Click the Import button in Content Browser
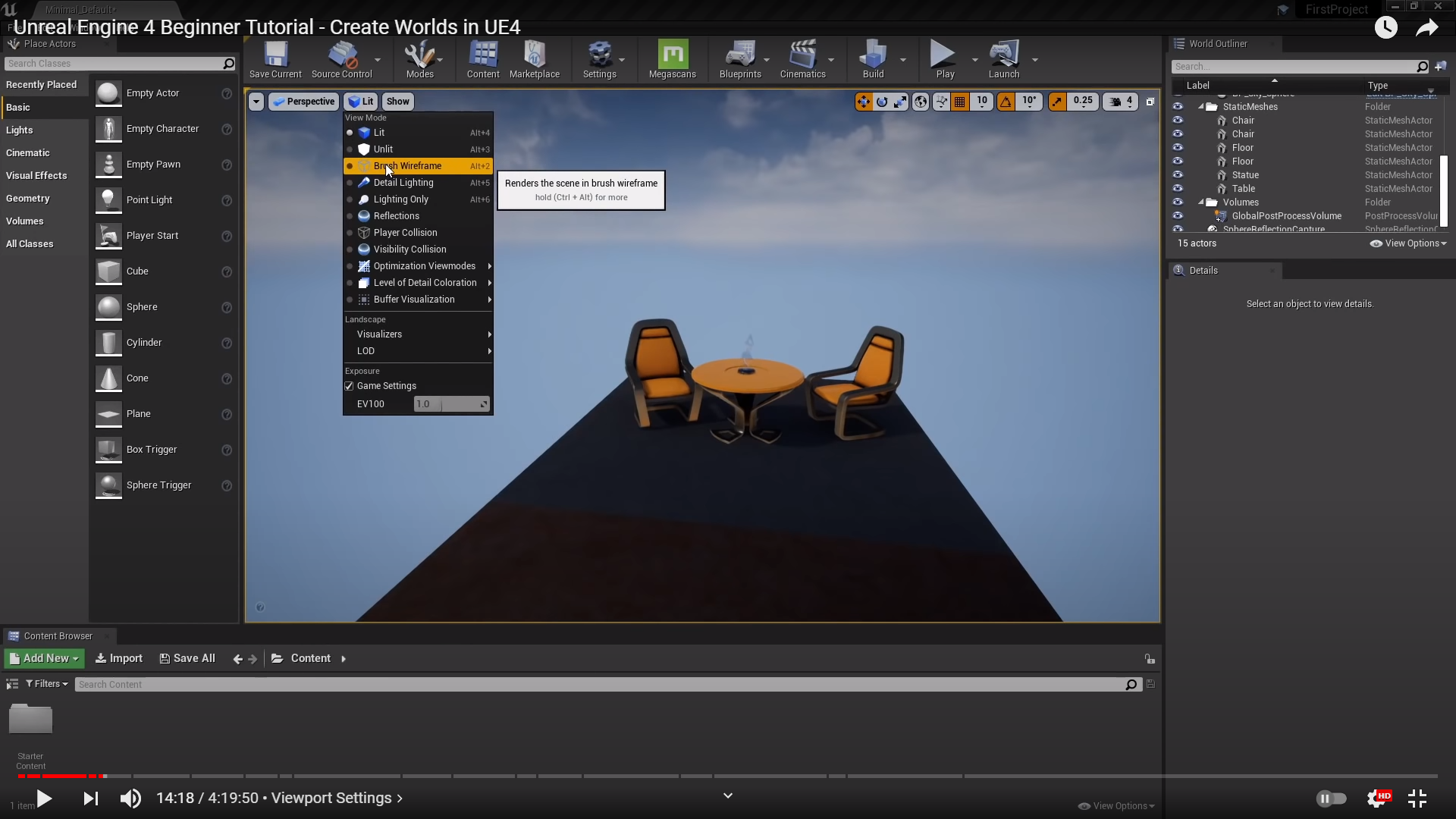This screenshot has height=819, width=1456. (119, 658)
